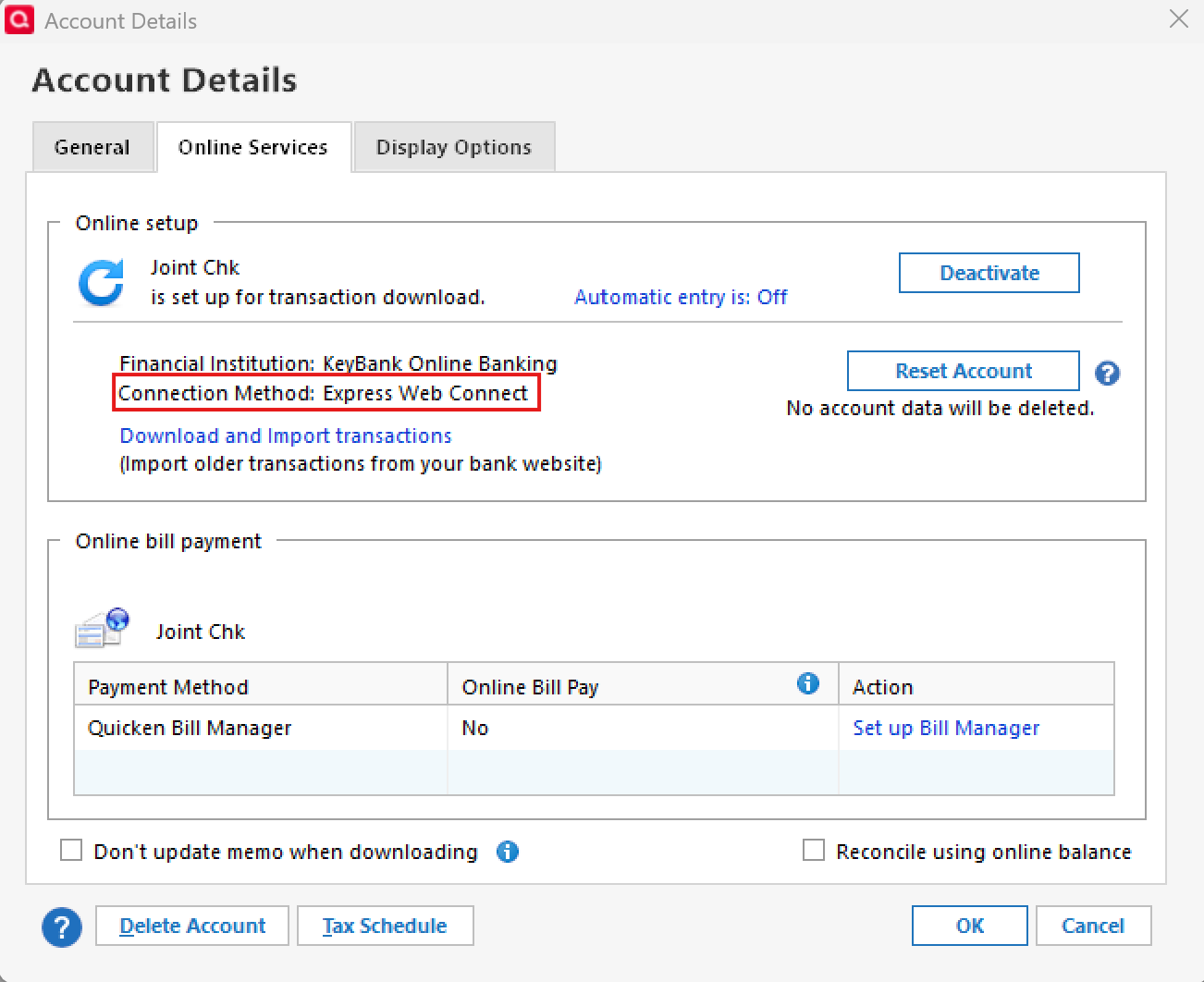The height and width of the screenshot is (982, 1204).
Task: Click the blue refresh sync icon
Action: (x=102, y=282)
